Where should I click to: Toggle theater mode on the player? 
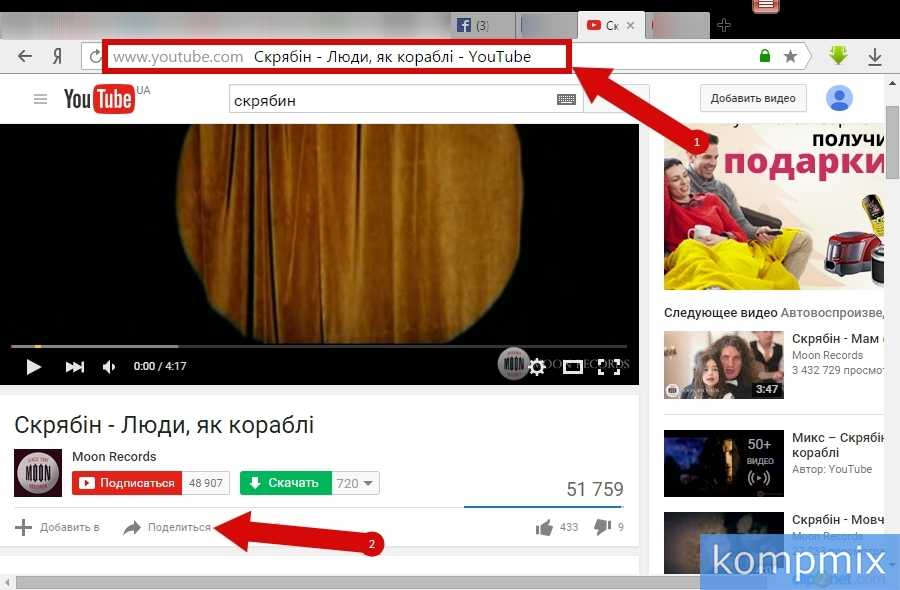point(572,366)
